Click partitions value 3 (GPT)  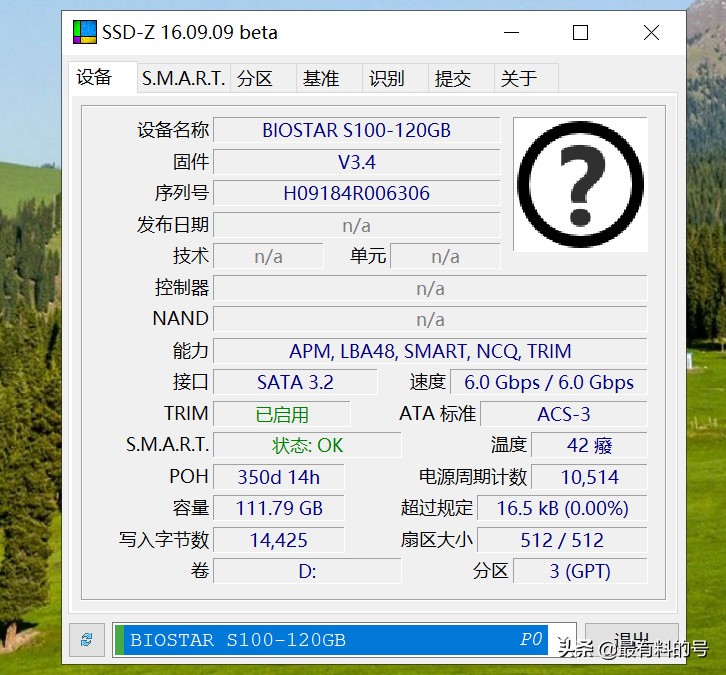coord(580,571)
